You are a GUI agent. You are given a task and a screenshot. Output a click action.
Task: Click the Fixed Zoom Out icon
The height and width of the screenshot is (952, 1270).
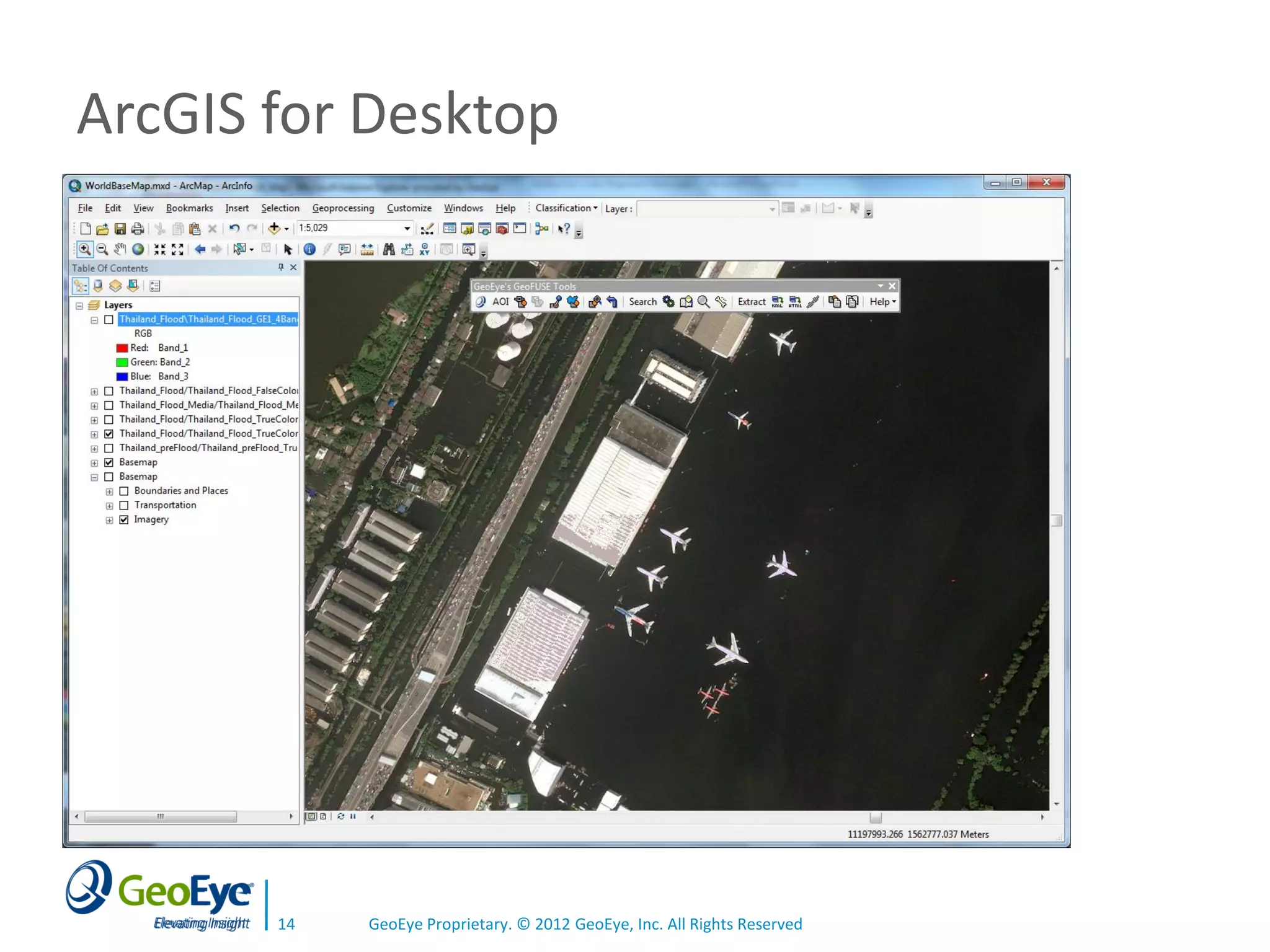(177, 249)
